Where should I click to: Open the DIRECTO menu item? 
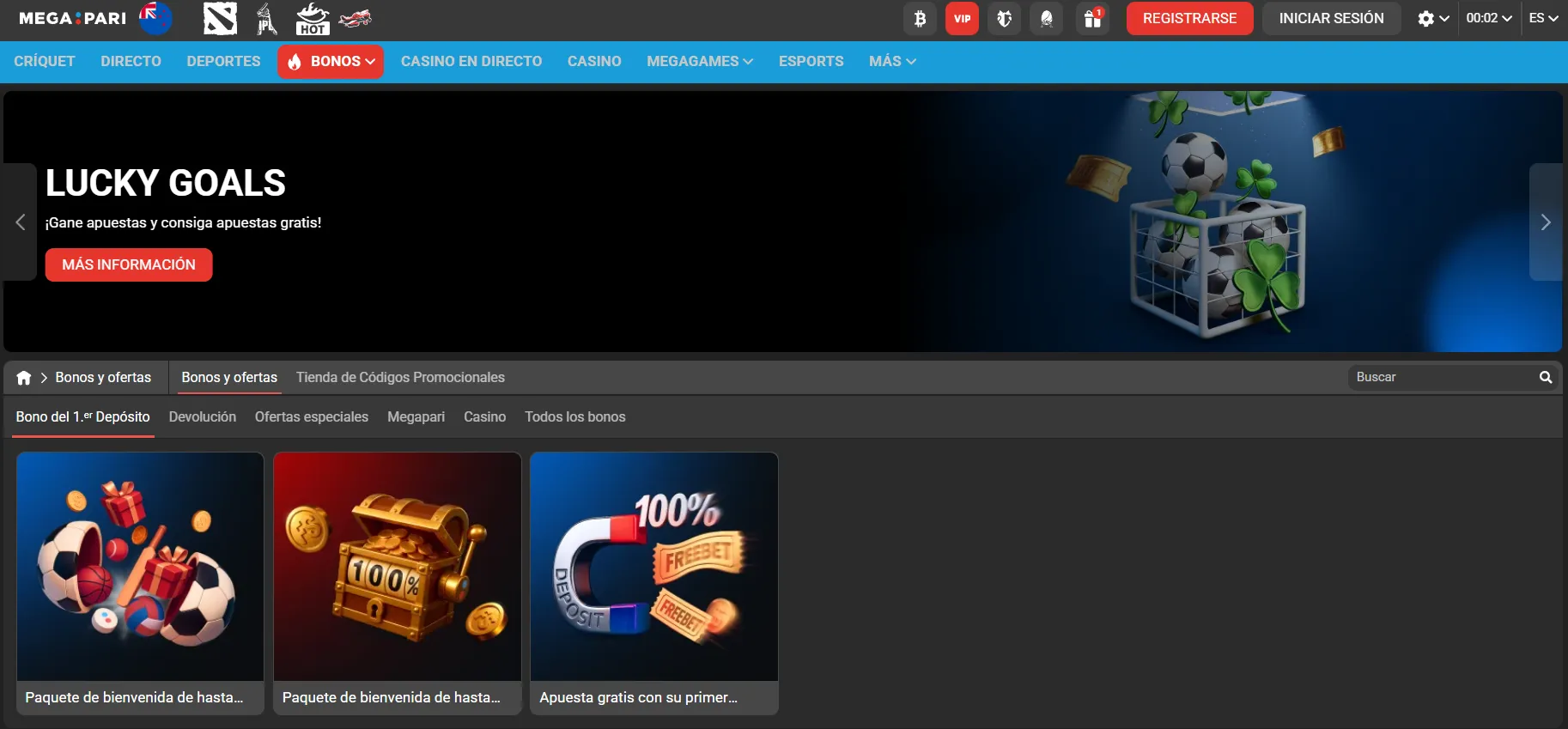[131, 62]
